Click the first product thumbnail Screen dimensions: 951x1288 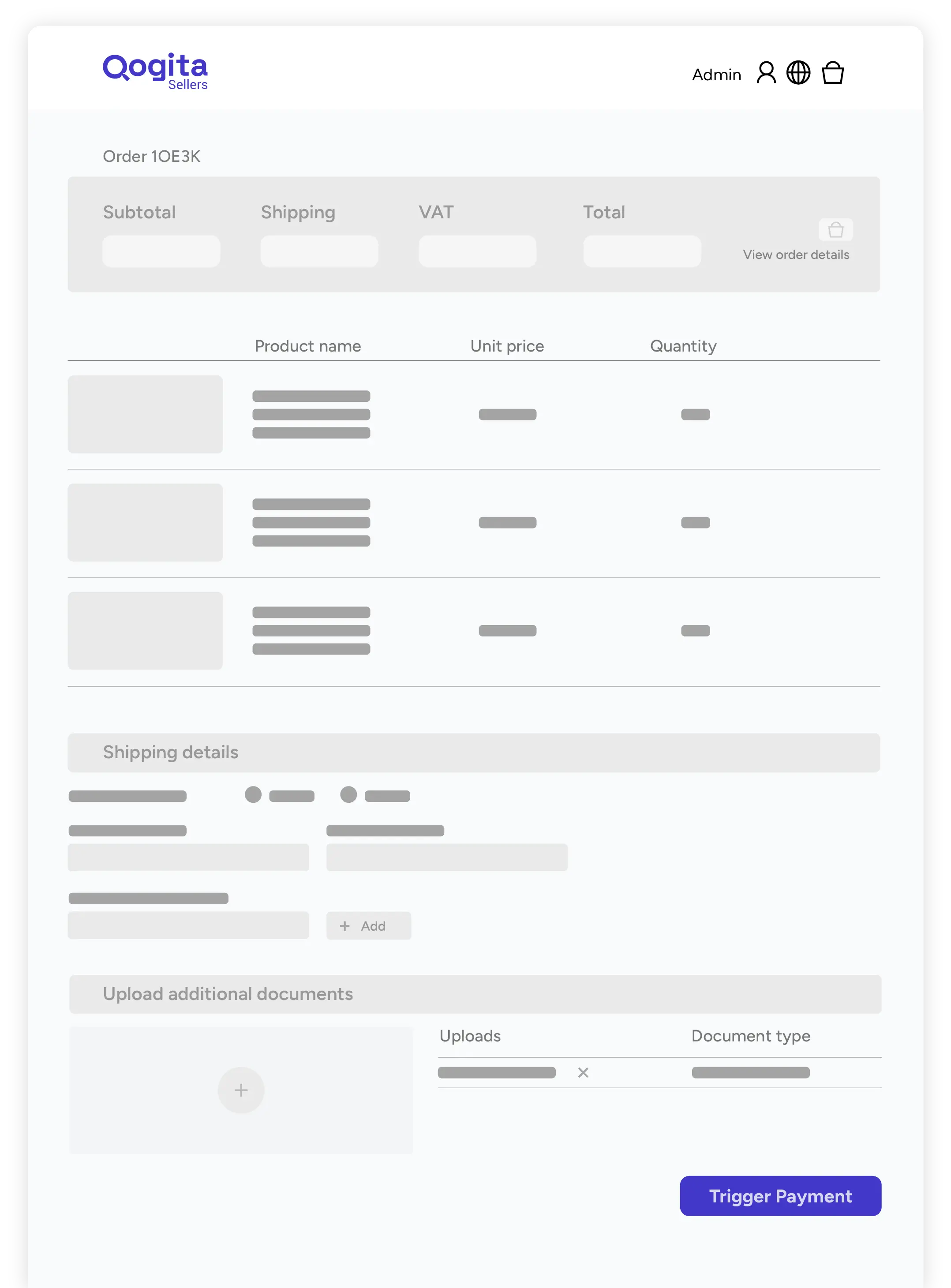145,414
